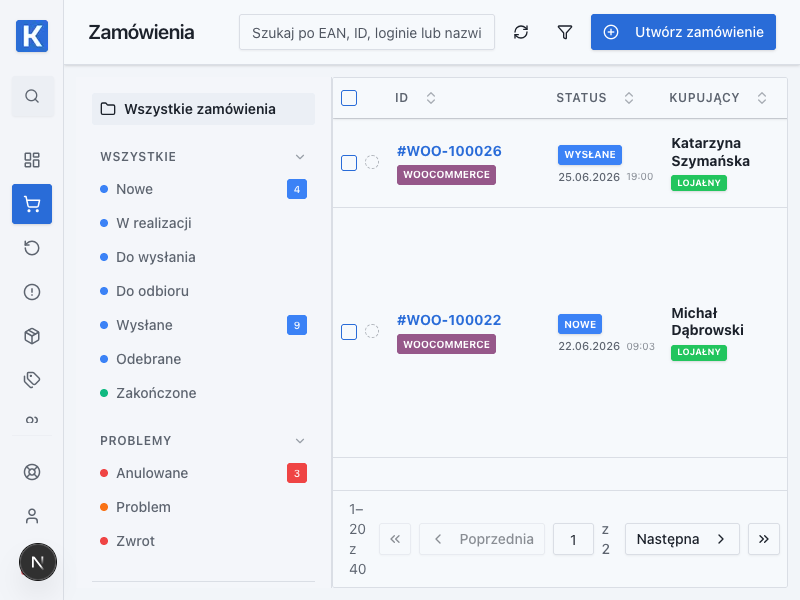Filter by Problem orders

[x=204, y=507]
